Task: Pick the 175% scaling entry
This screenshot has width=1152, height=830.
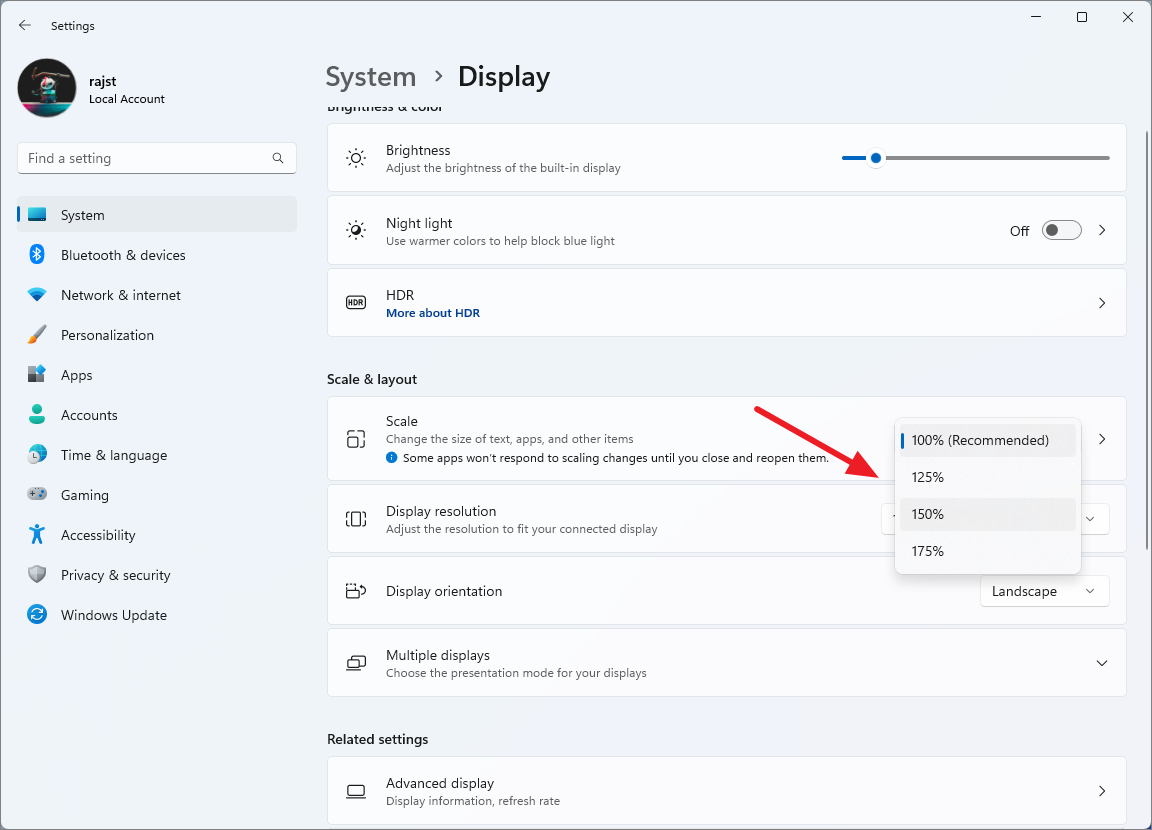Action: (x=987, y=551)
